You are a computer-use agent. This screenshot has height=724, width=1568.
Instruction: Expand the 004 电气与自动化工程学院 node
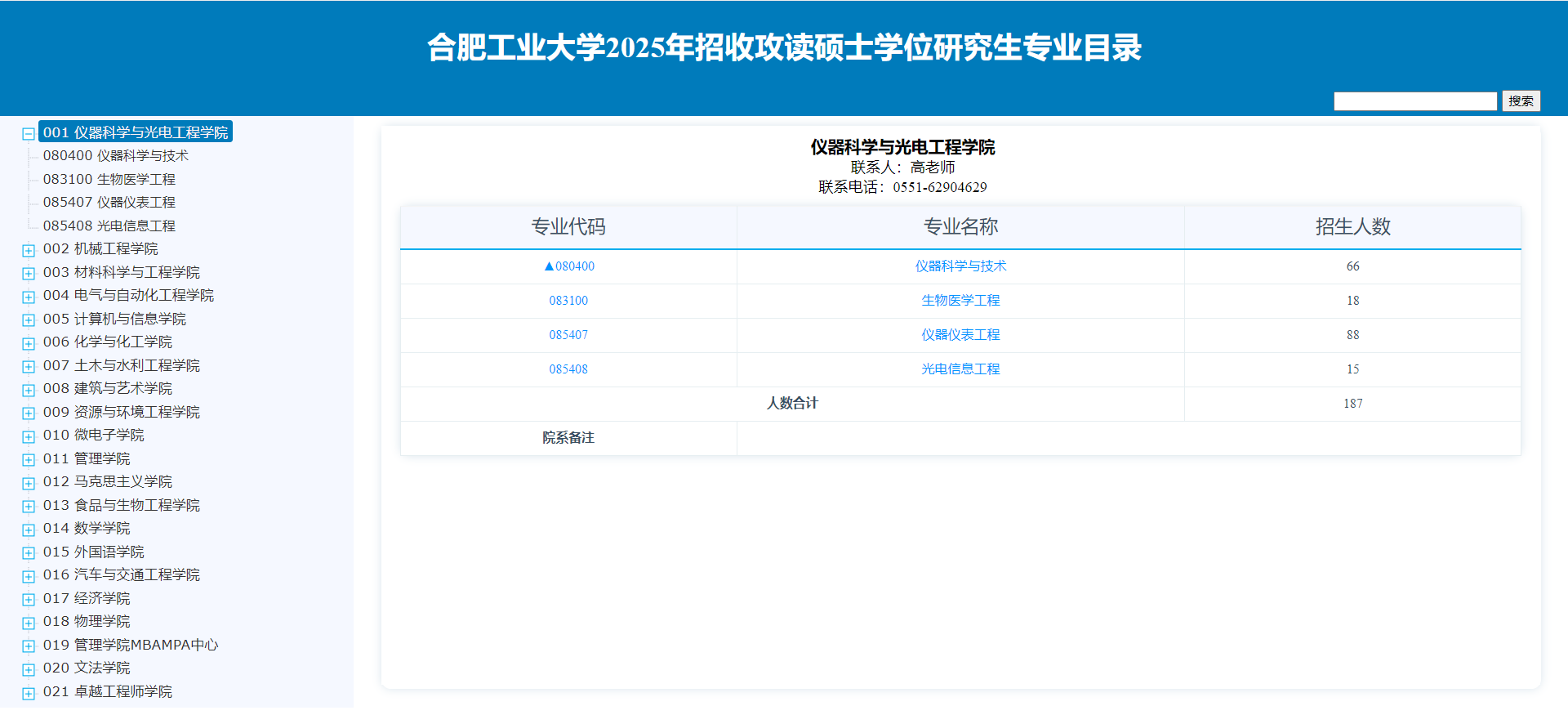point(29,297)
